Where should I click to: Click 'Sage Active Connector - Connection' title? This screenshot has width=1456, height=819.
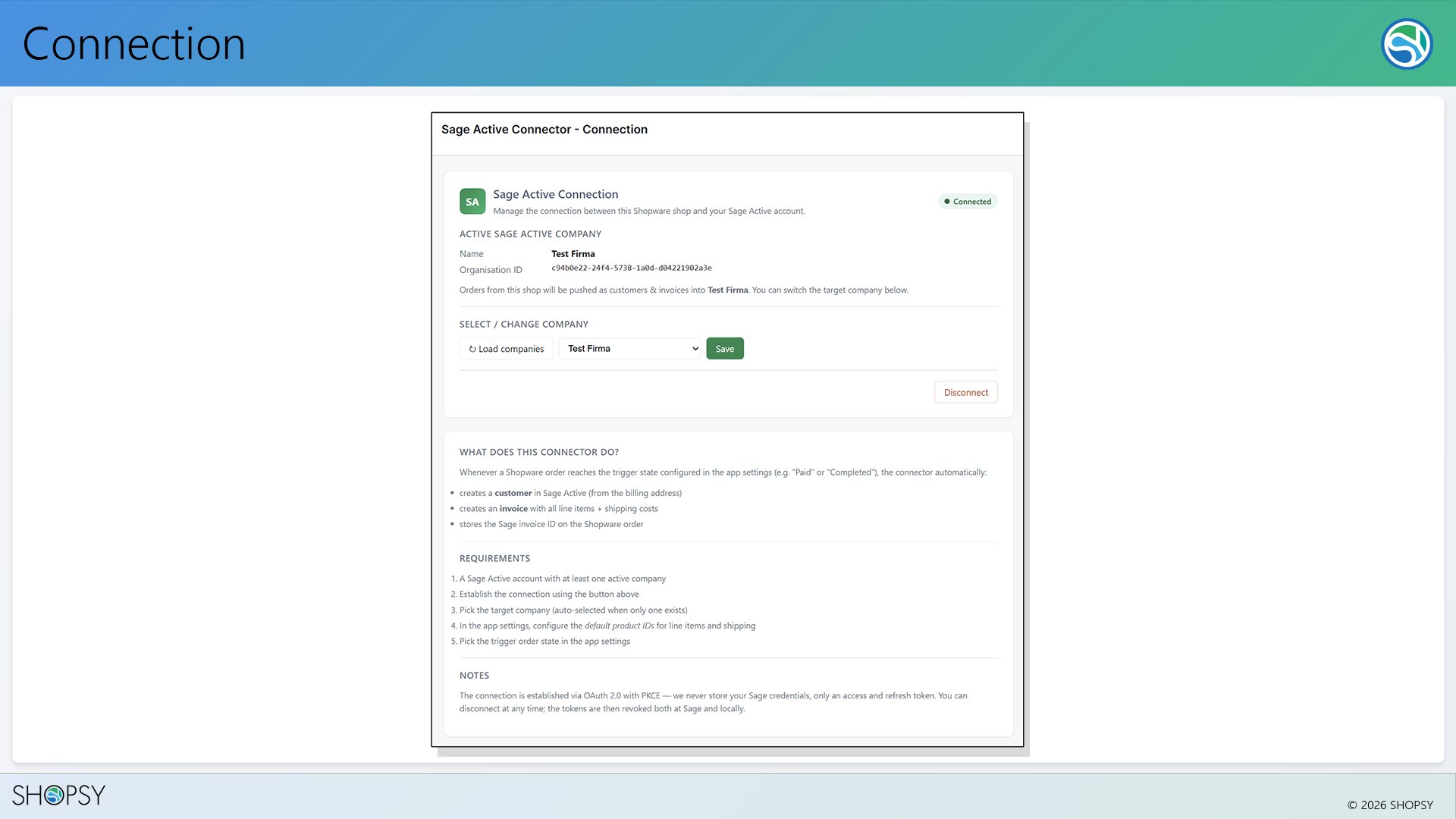(544, 130)
